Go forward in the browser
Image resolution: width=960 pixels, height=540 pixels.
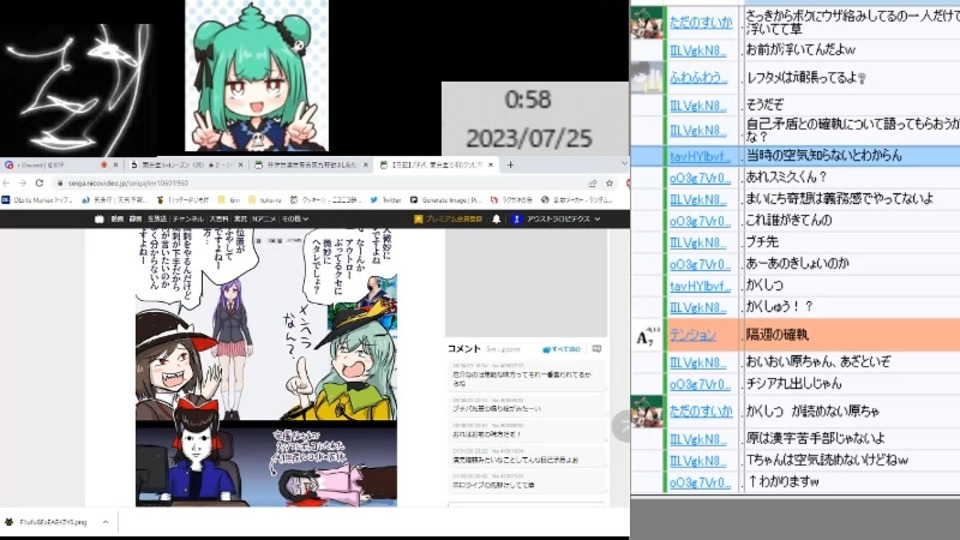click(23, 183)
